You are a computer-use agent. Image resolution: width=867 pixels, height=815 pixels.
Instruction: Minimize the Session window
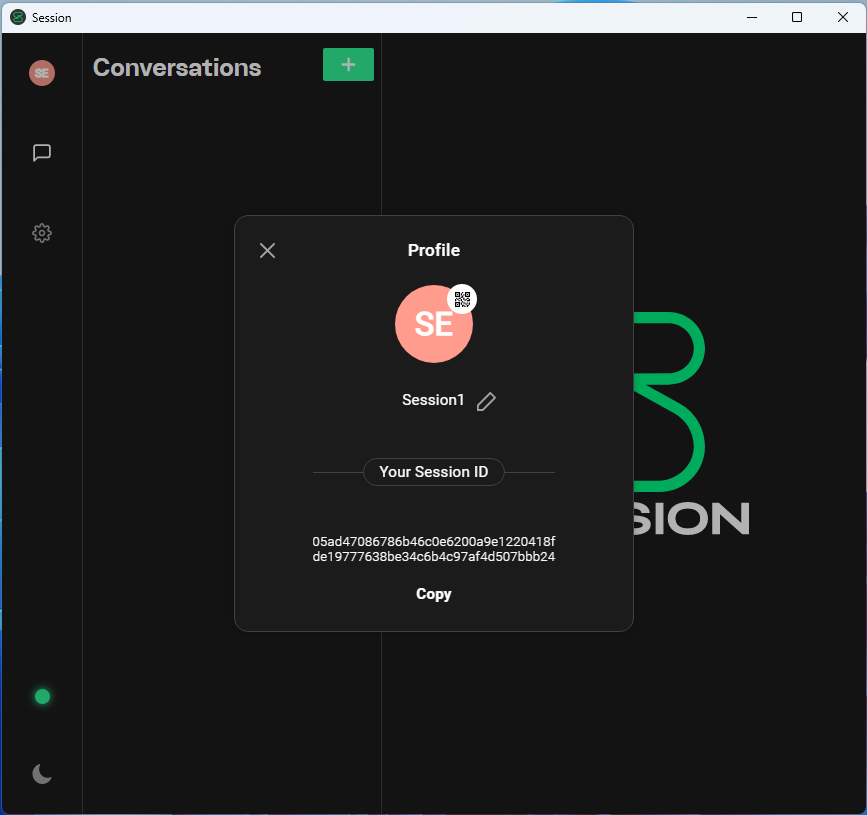click(752, 17)
